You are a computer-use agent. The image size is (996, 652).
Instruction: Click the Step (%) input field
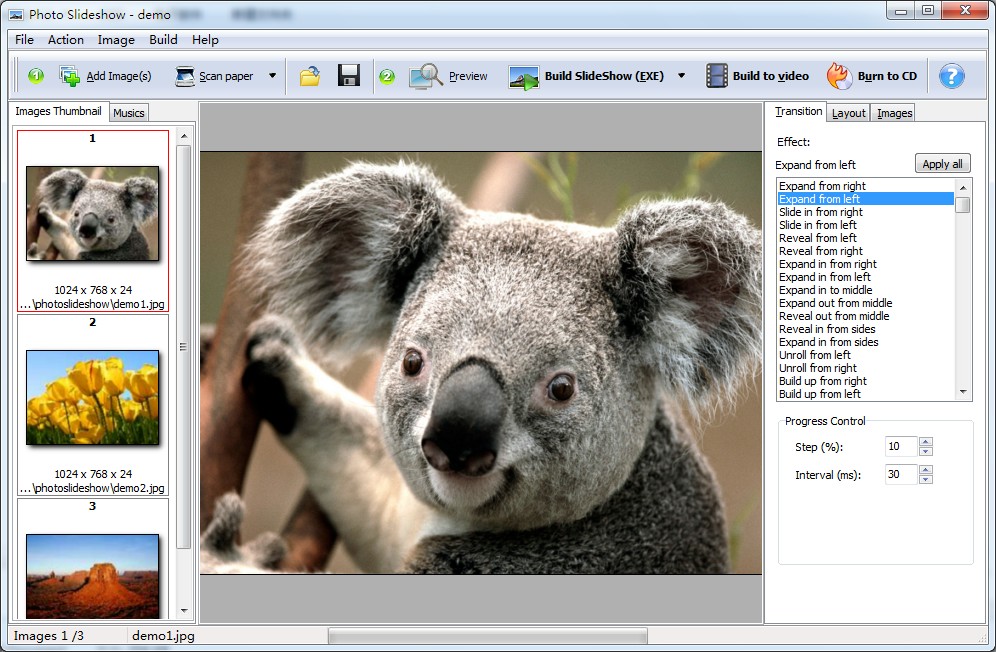click(901, 446)
